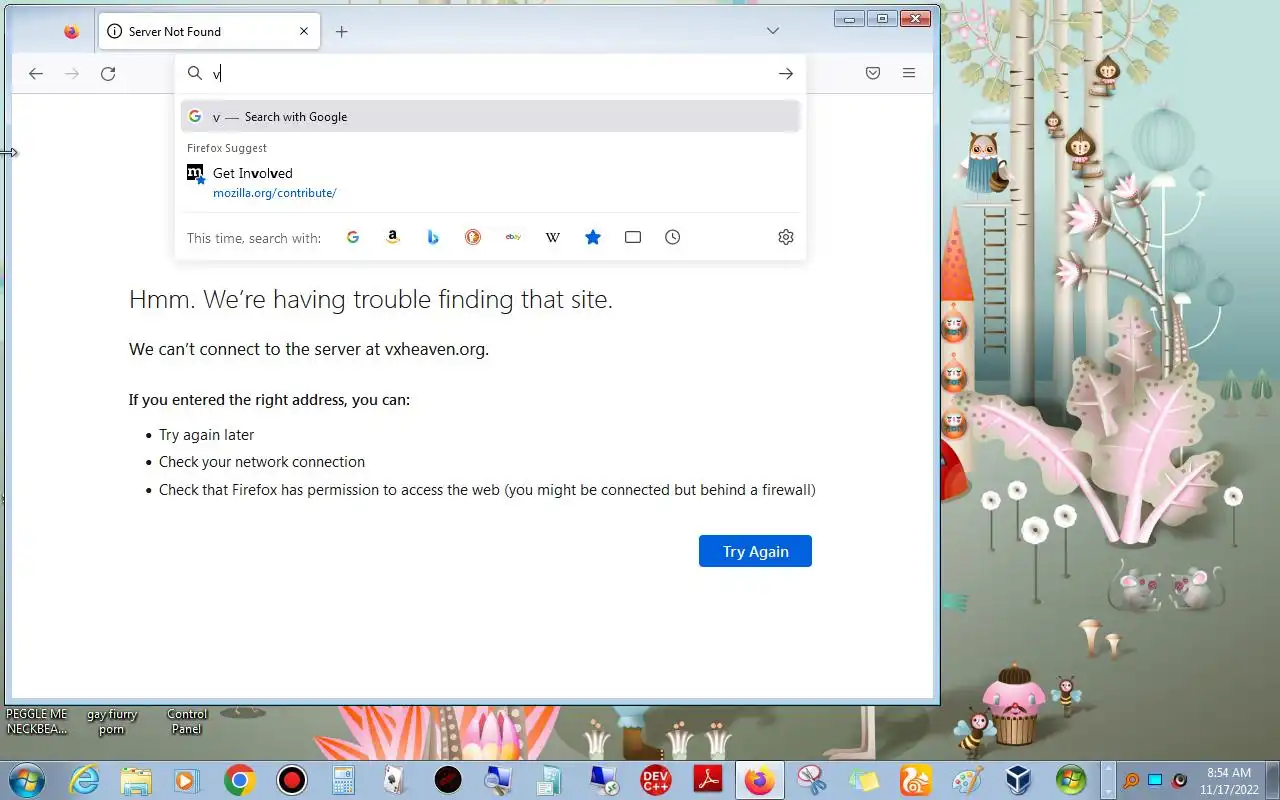Reload the page with the refresh icon
Image resolution: width=1280 pixels, height=800 pixels.
(108, 73)
